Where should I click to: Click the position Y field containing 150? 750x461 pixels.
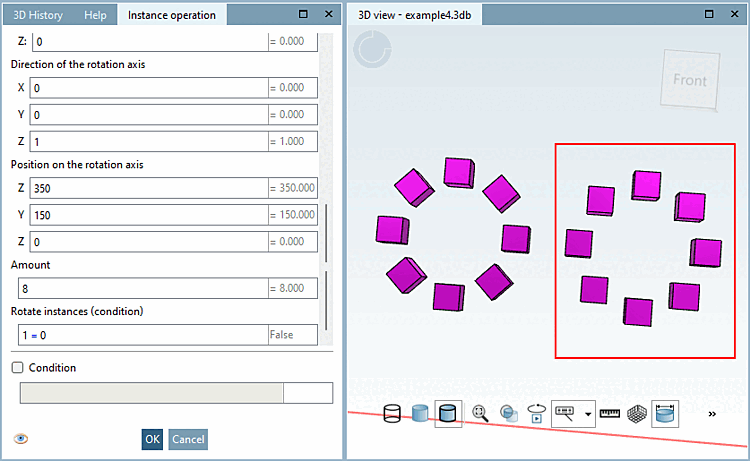(x=149, y=215)
